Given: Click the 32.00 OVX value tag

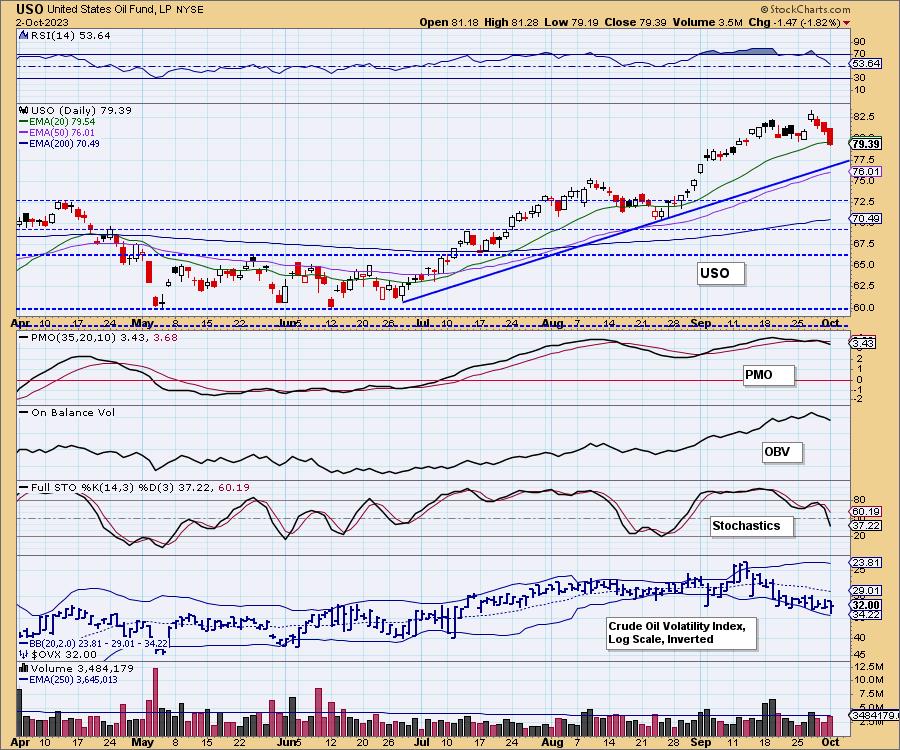Looking at the screenshot, I should pos(866,605).
